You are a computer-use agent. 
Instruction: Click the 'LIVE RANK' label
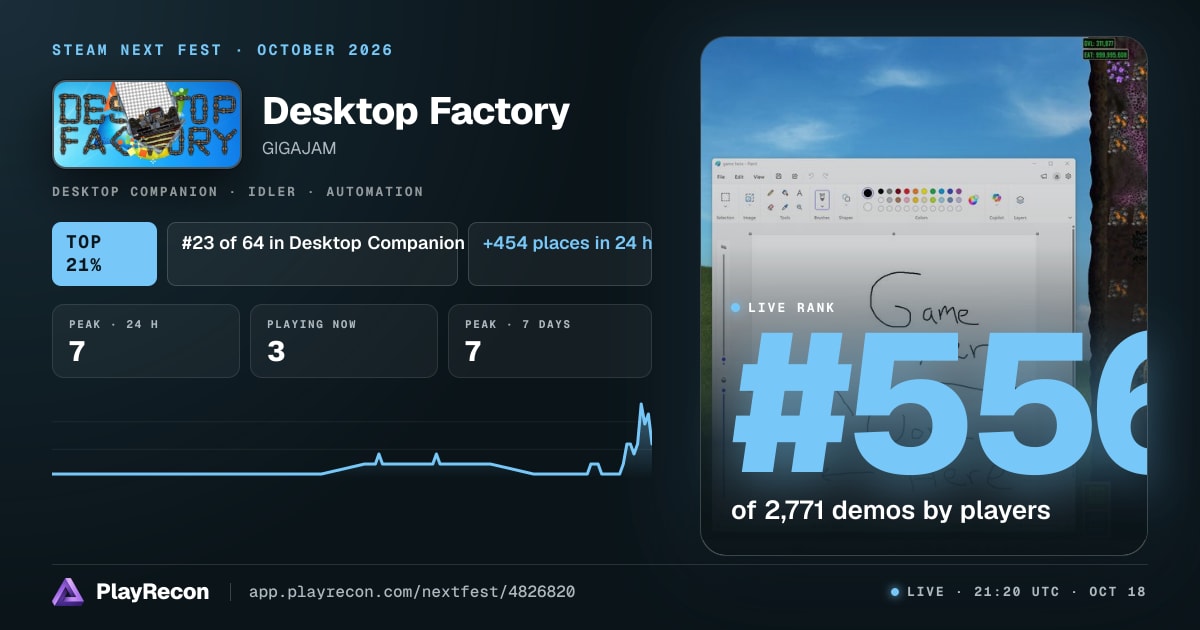(790, 308)
